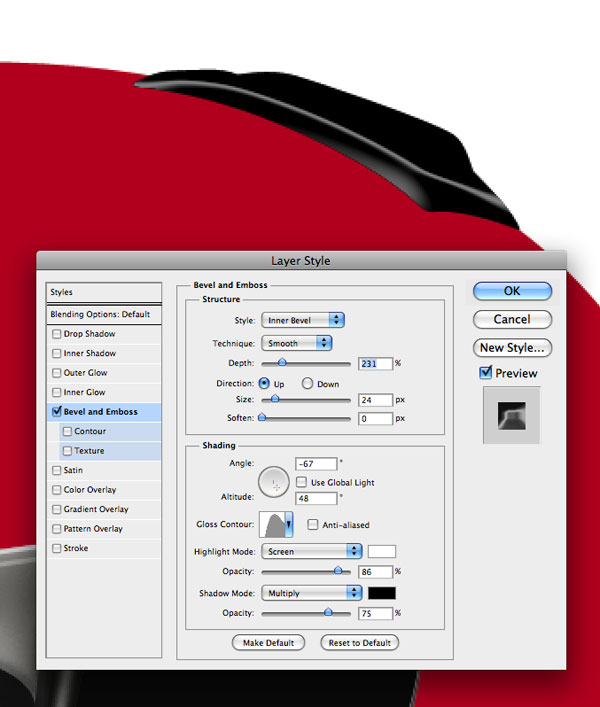Select the Texture sub-entry label
This screenshot has height=707, width=600.
coord(89,450)
